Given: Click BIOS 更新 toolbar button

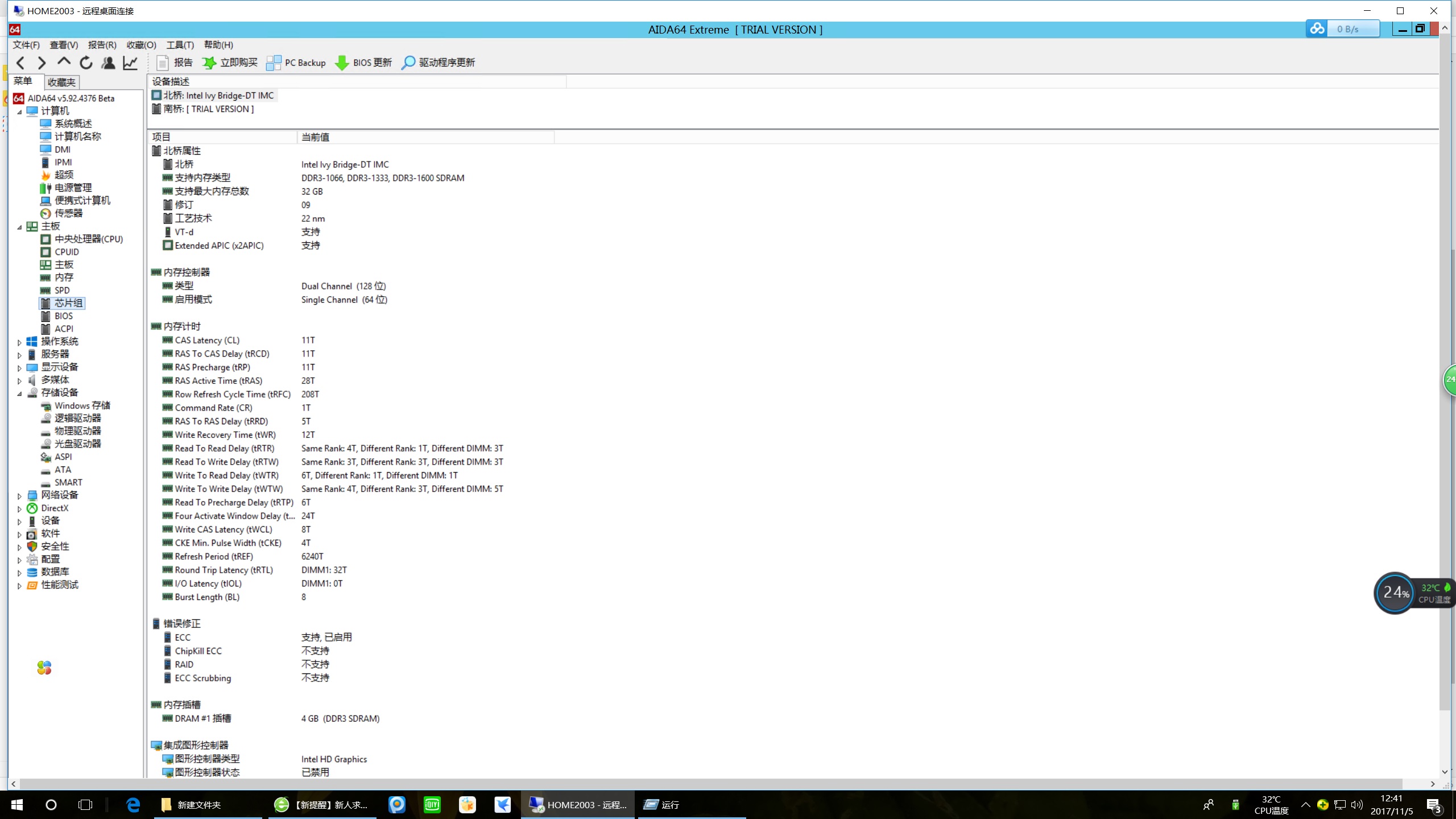Looking at the screenshot, I should (x=364, y=63).
